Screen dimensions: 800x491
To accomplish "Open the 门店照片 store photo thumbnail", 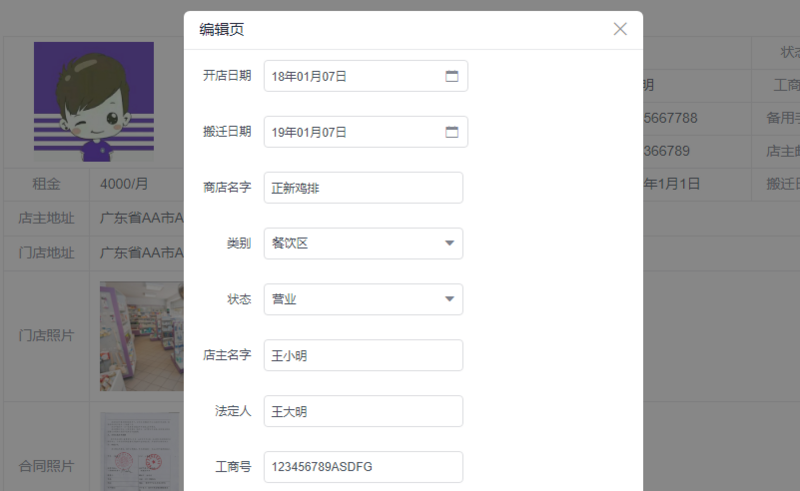I will [x=142, y=336].
